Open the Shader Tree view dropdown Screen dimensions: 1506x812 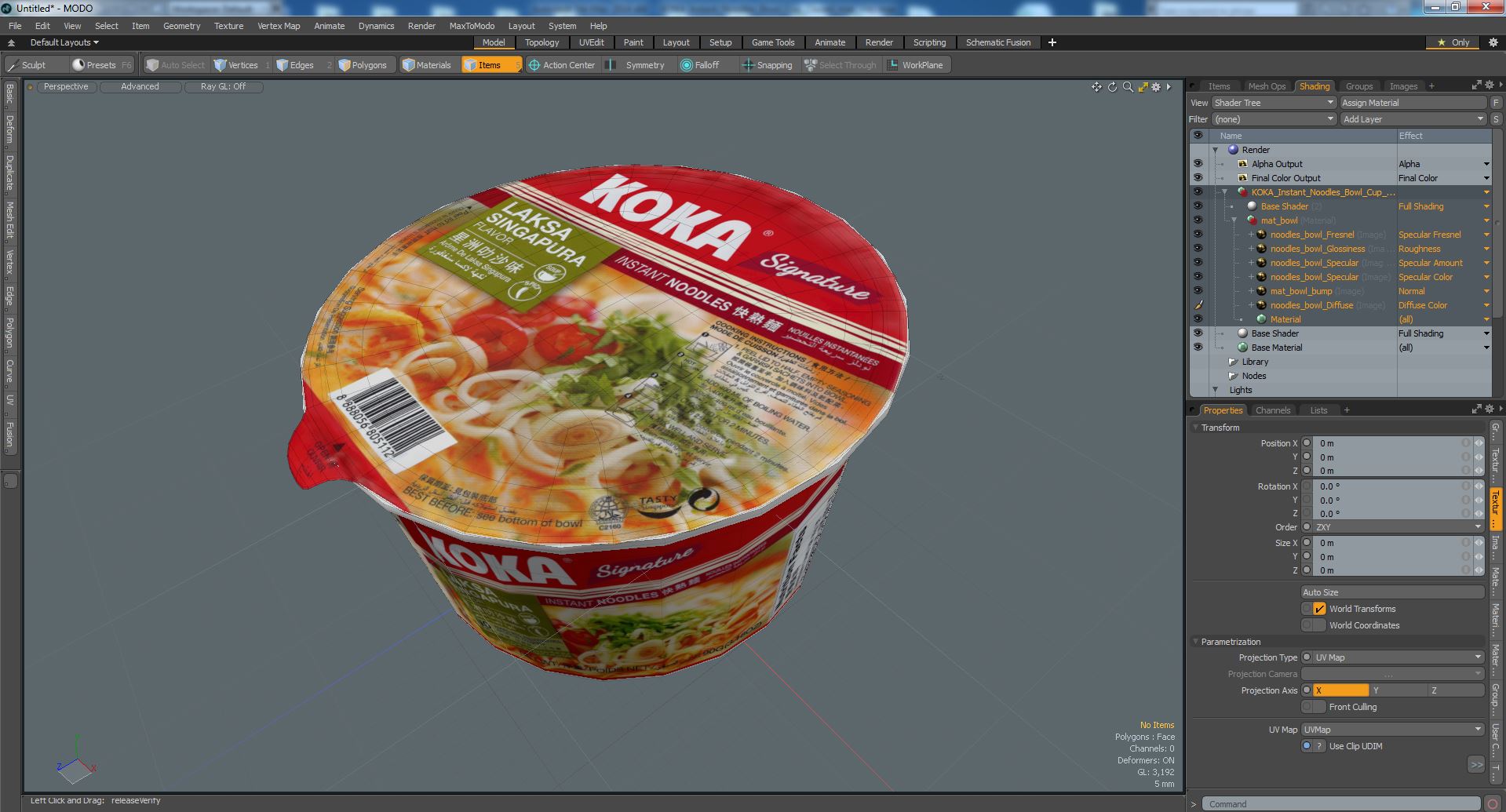[1273, 103]
